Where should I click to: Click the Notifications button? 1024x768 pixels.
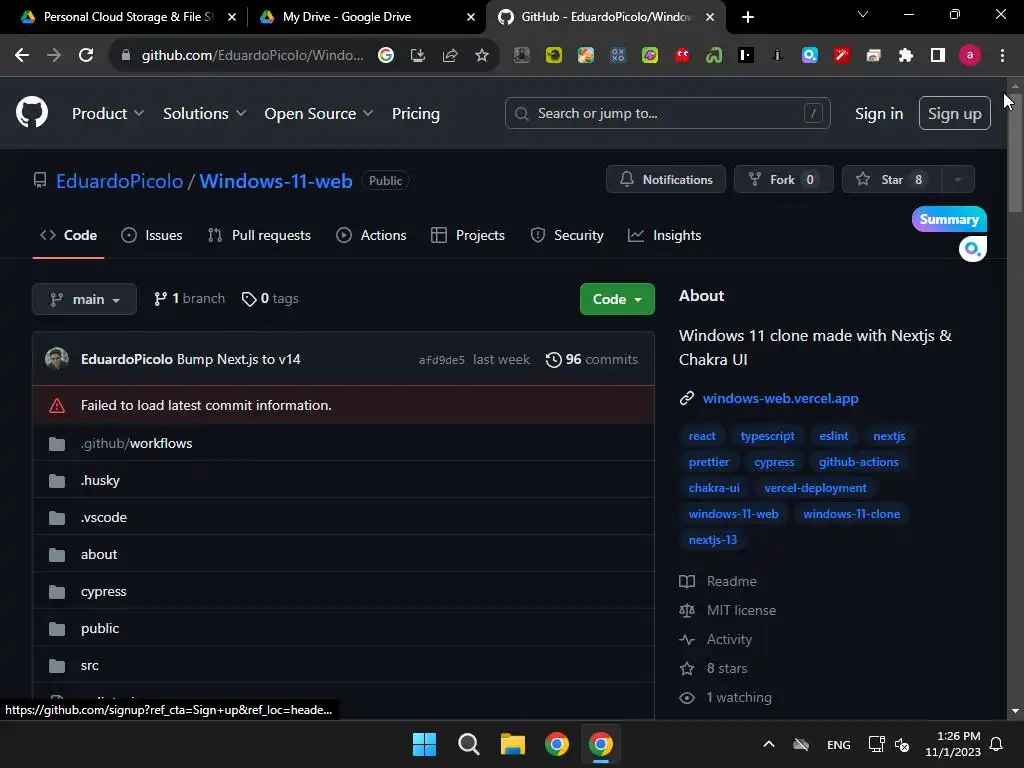665,180
